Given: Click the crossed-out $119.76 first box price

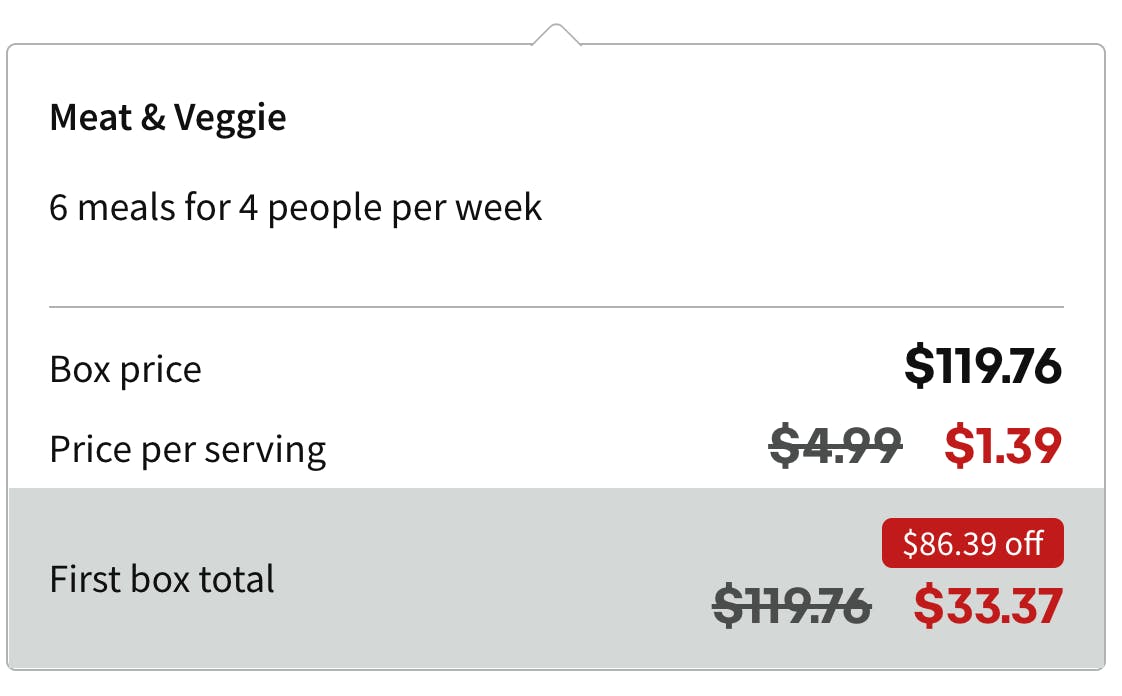Looking at the screenshot, I should coord(791,606).
